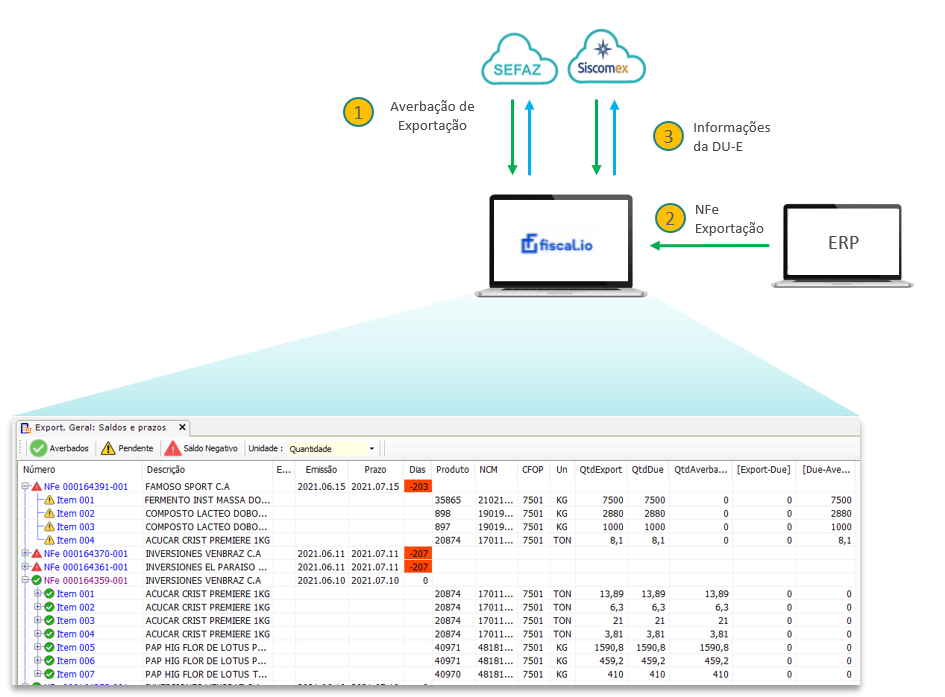Toggle the Pendente filter button
The image size is (945, 697).
point(127,448)
